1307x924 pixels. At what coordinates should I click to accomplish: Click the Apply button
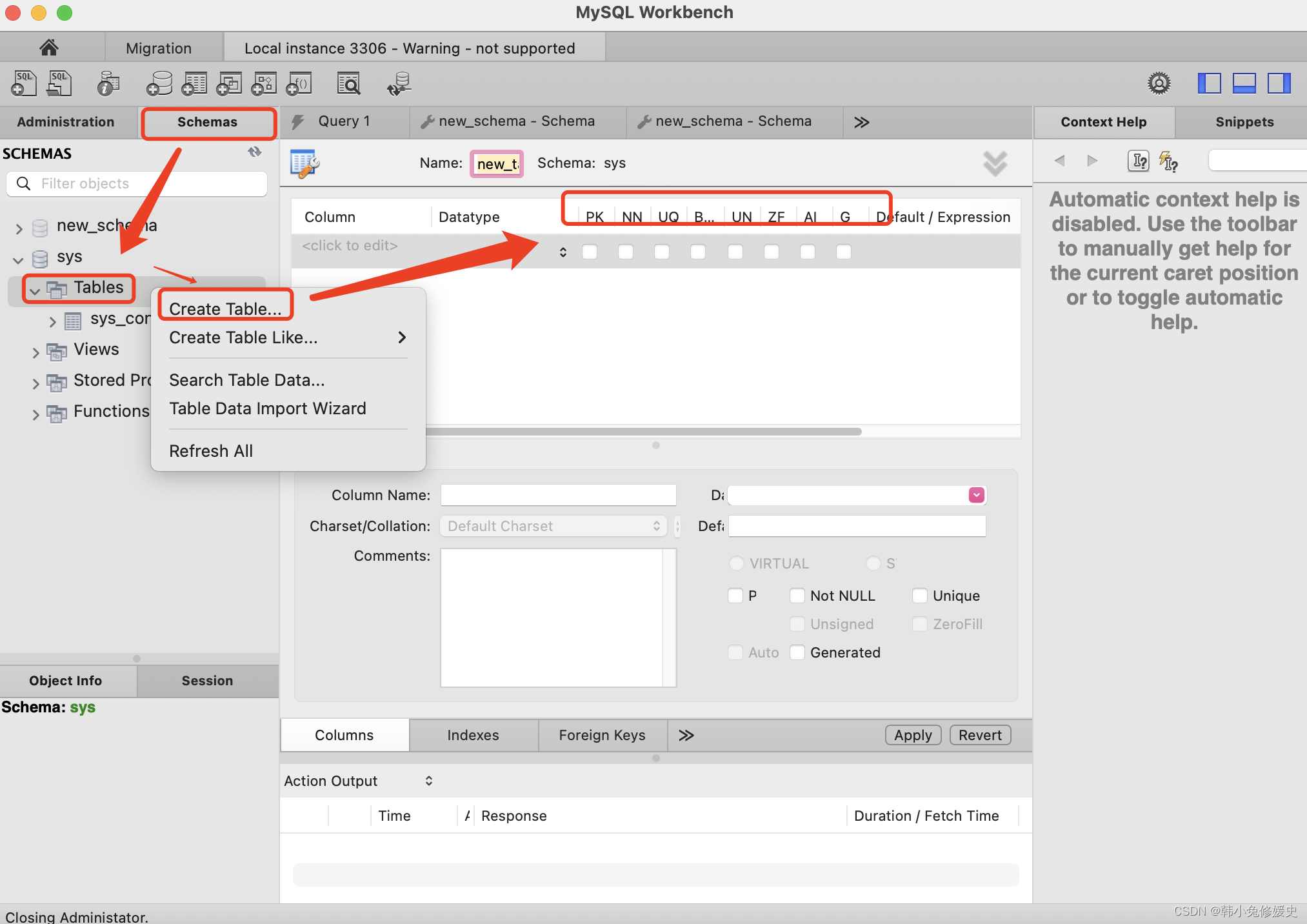coord(910,735)
